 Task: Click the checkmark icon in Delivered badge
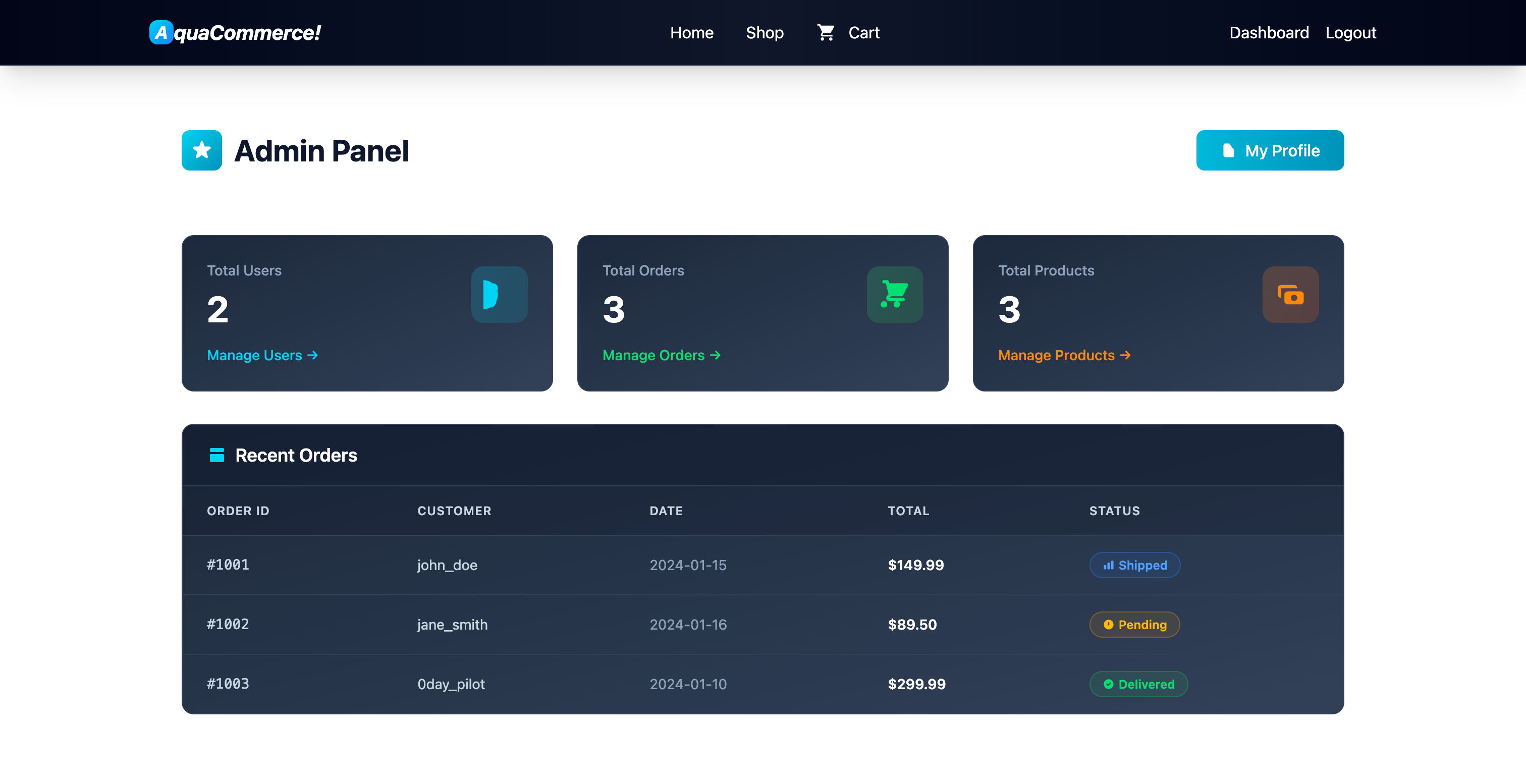[x=1109, y=684]
